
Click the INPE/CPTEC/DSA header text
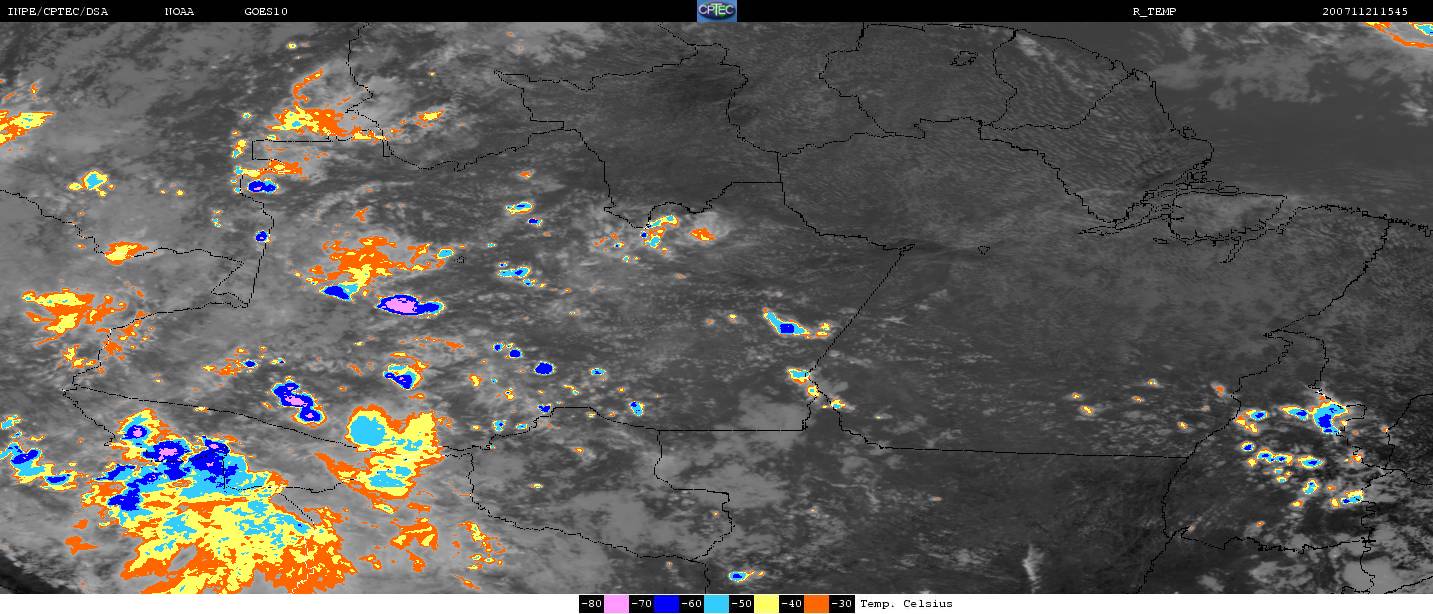[x=57, y=11]
